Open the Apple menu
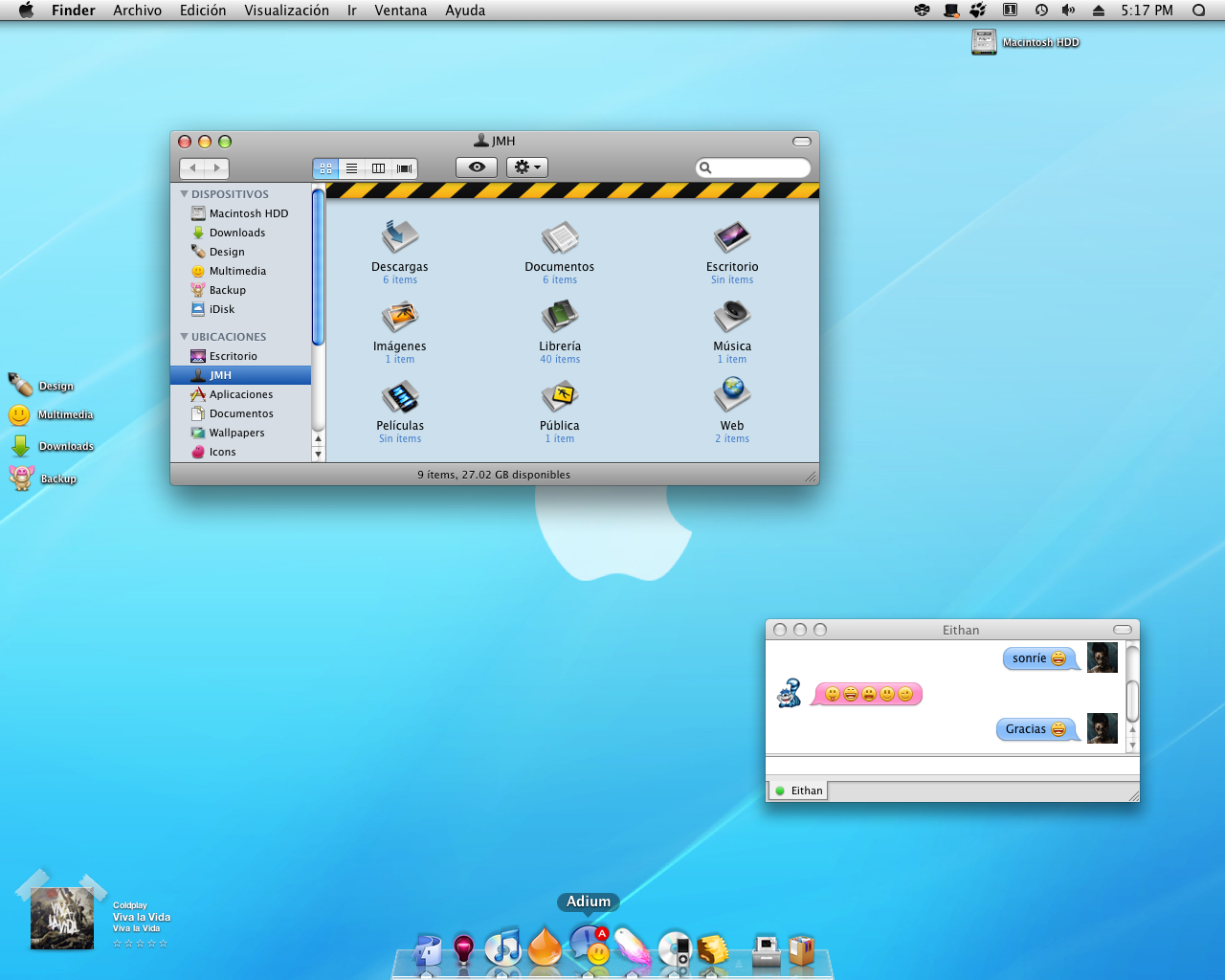 26,11
